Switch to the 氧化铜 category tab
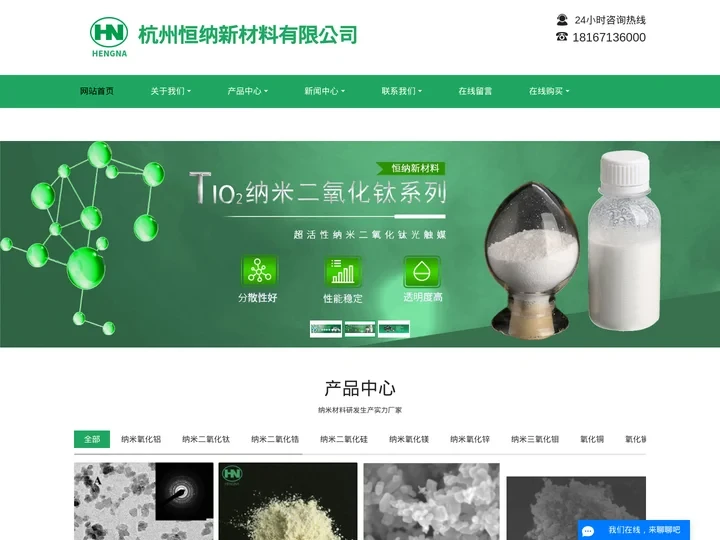720x540 pixels. click(x=592, y=439)
